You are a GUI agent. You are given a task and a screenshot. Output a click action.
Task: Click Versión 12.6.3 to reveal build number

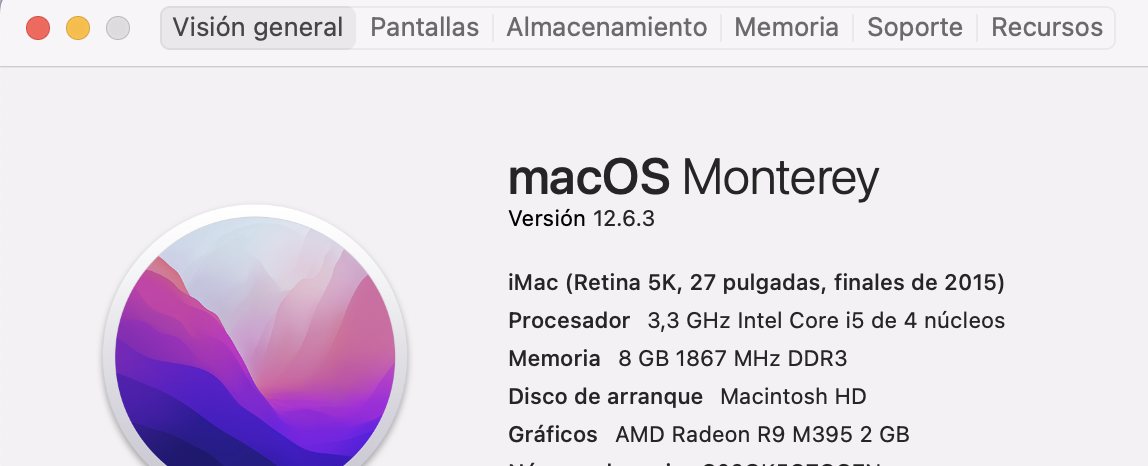[581, 218]
